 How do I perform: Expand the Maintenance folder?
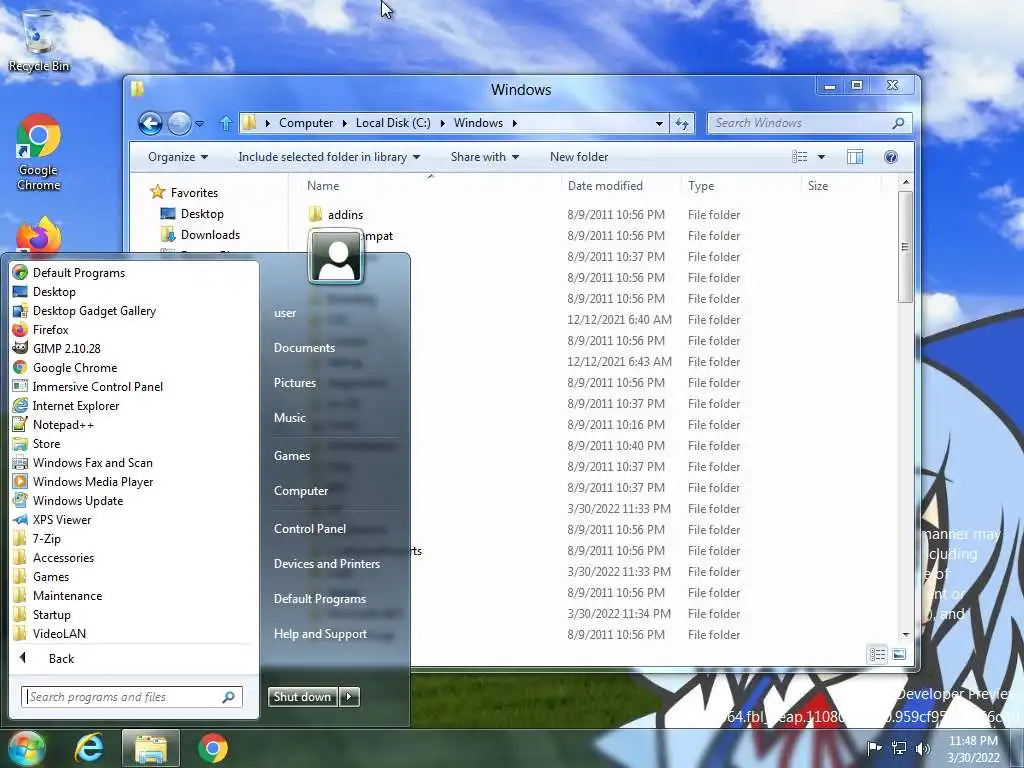coord(57,596)
